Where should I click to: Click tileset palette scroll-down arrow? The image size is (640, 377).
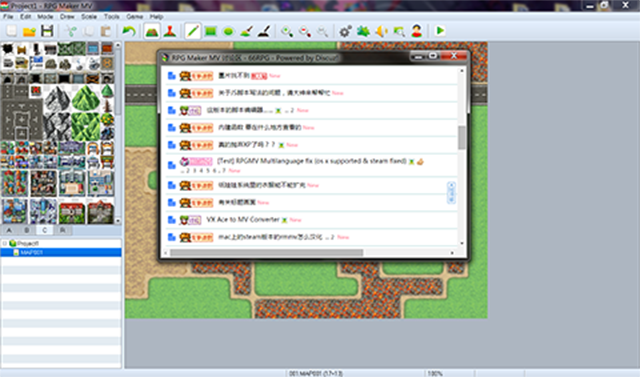118,221
